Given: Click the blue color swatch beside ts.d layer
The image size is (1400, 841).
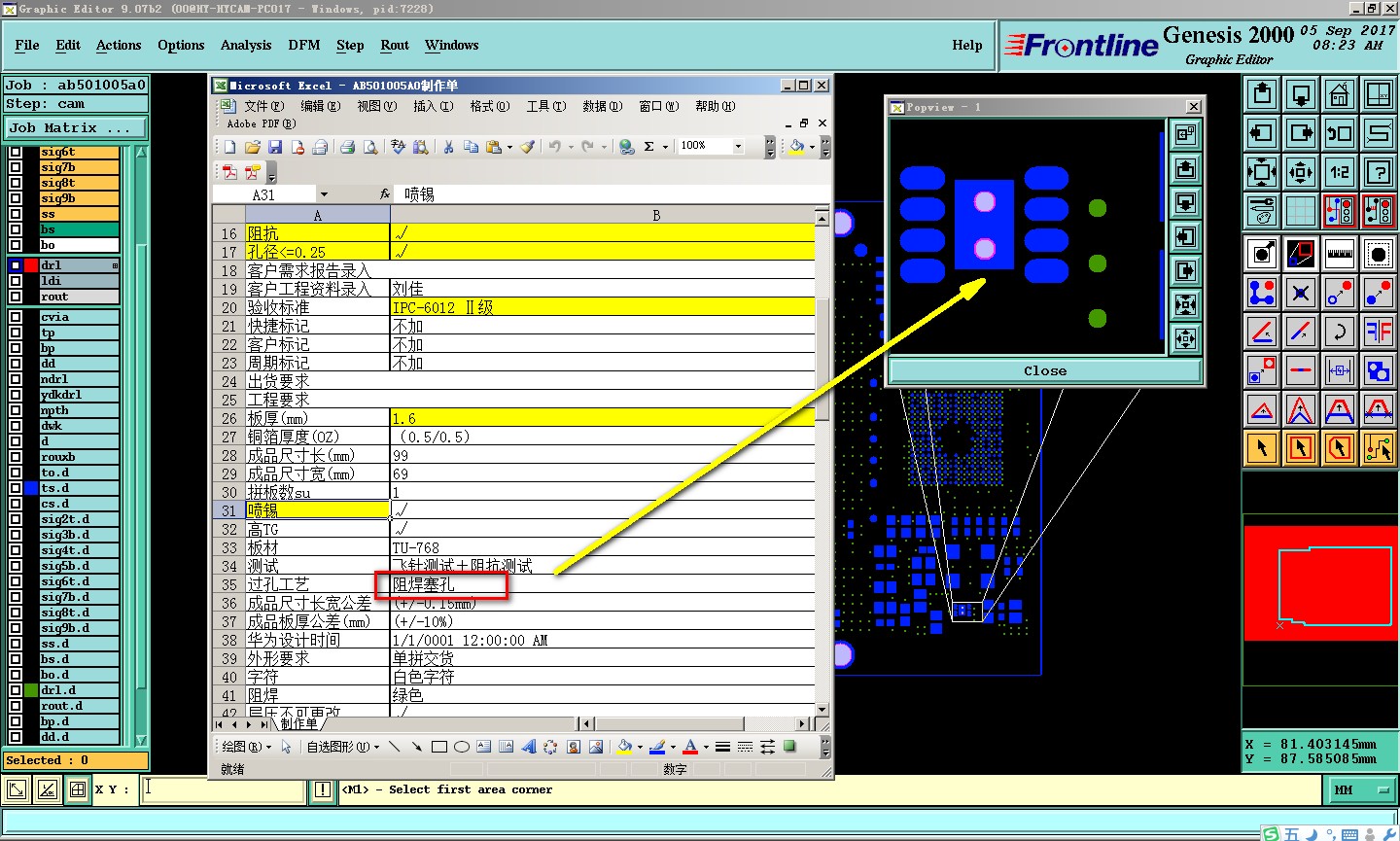Looking at the screenshot, I should [31, 488].
